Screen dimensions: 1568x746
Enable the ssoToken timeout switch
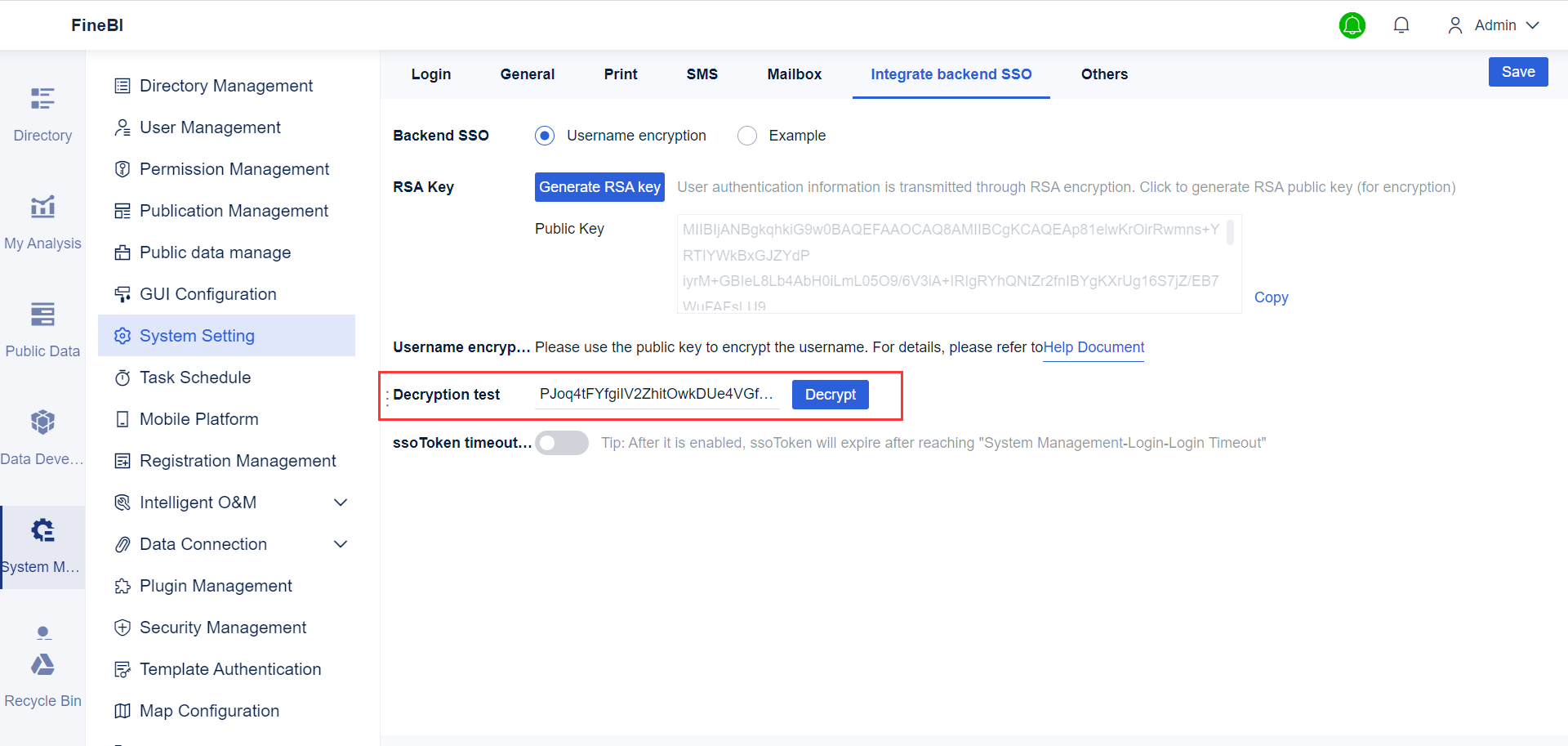tap(562, 442)
